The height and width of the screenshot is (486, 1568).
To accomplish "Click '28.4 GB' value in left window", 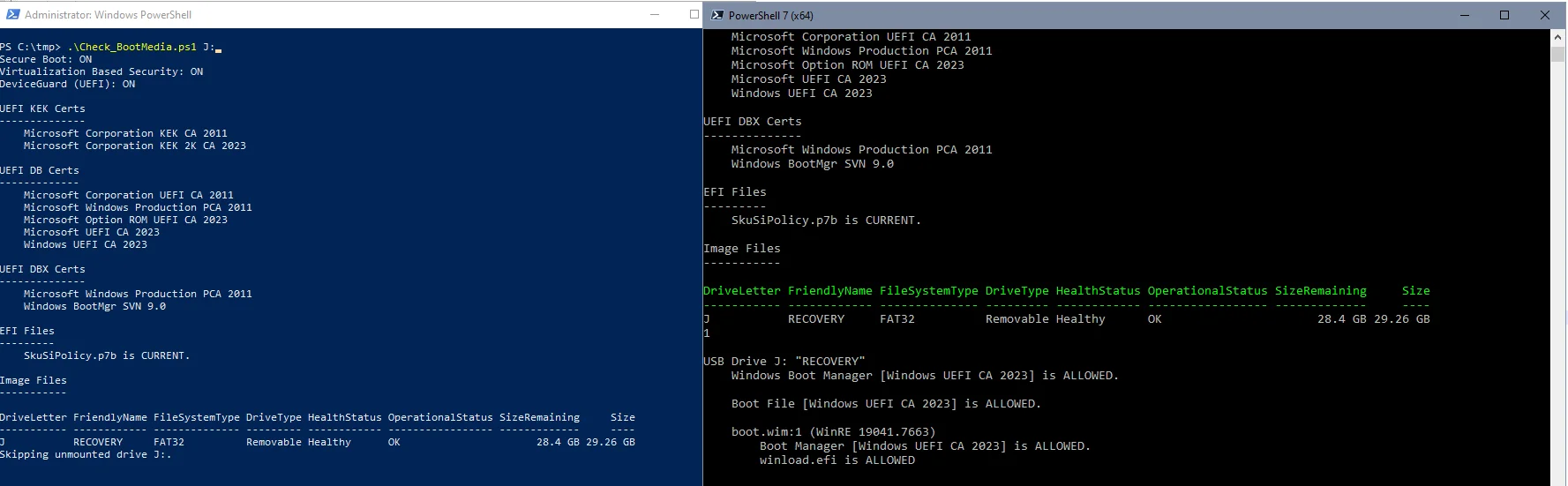I will pyautogui.click(x=558, y=442).
